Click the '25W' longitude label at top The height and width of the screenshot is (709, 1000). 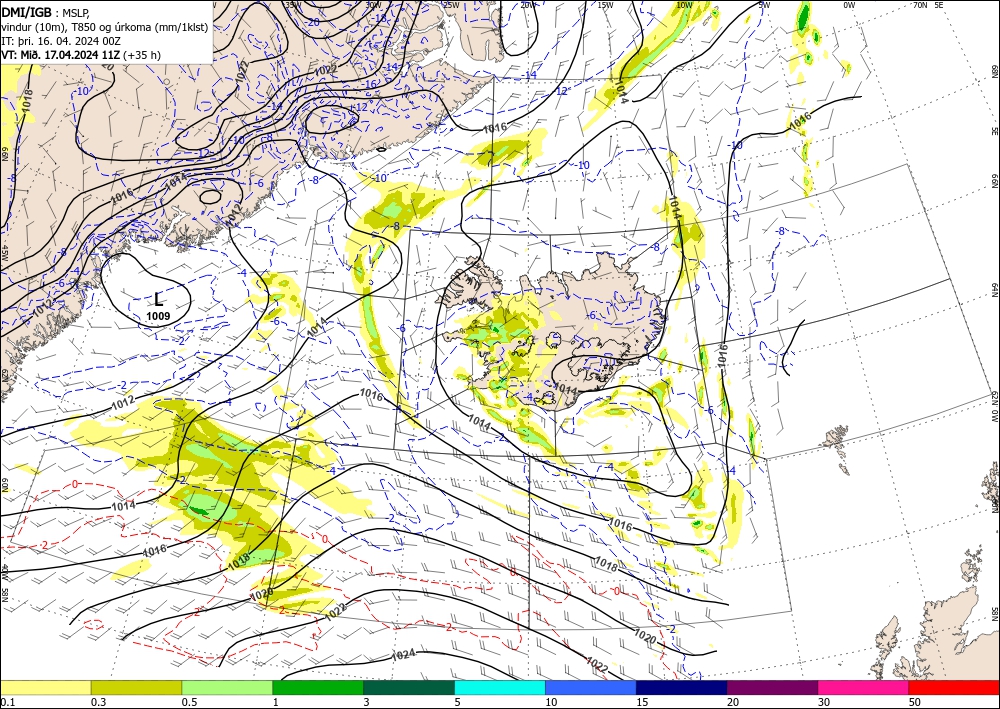451,5
